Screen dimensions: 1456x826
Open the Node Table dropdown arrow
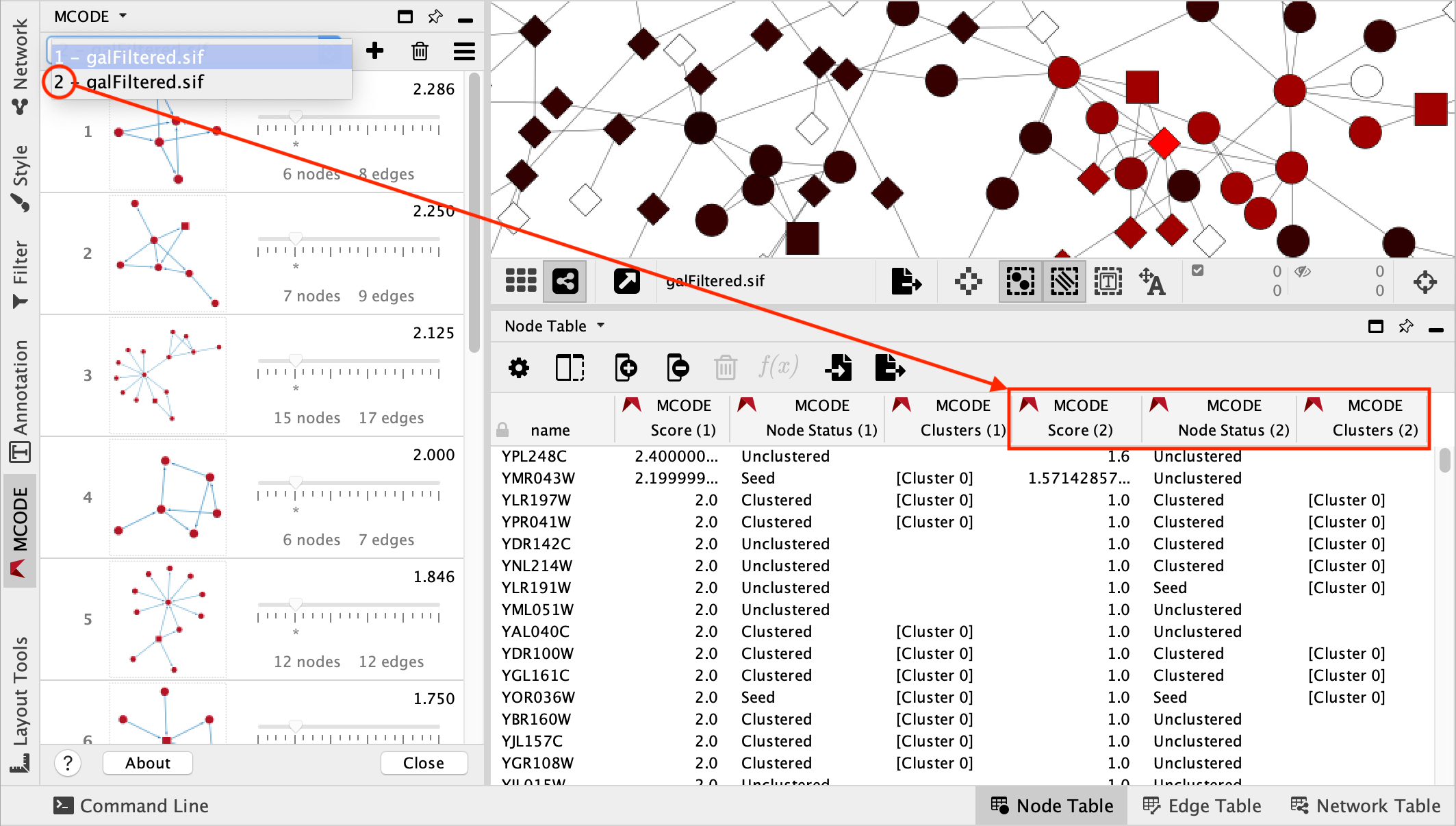point(600,325)
